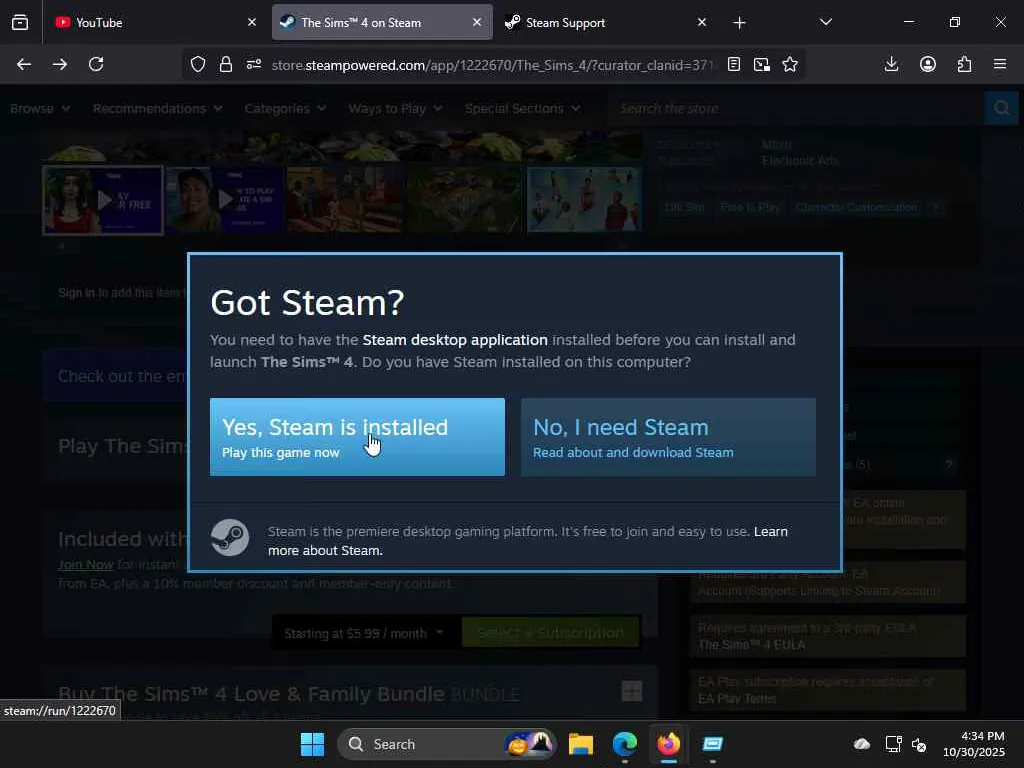This screenshot has width=1024, height=768.
Task: Open a new browser tab
Action: pyautogui.click(x=739, y=23)
